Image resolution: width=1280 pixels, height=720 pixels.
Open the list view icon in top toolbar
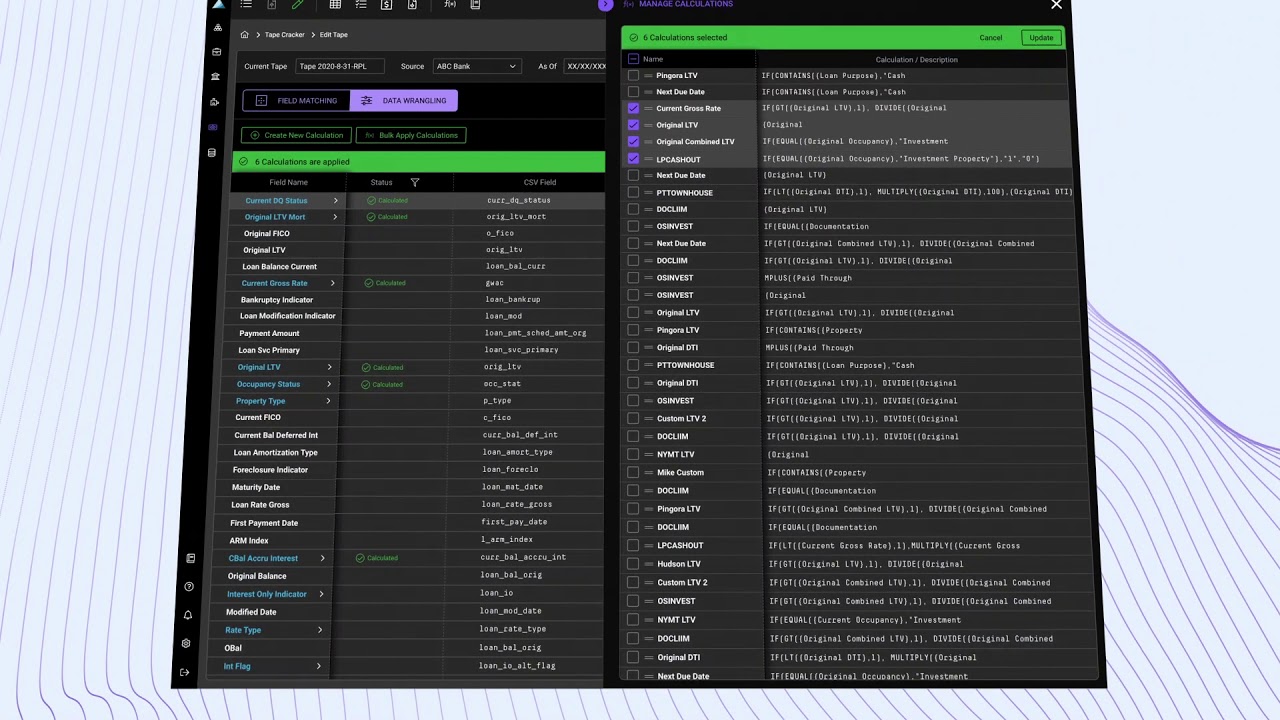246,5
